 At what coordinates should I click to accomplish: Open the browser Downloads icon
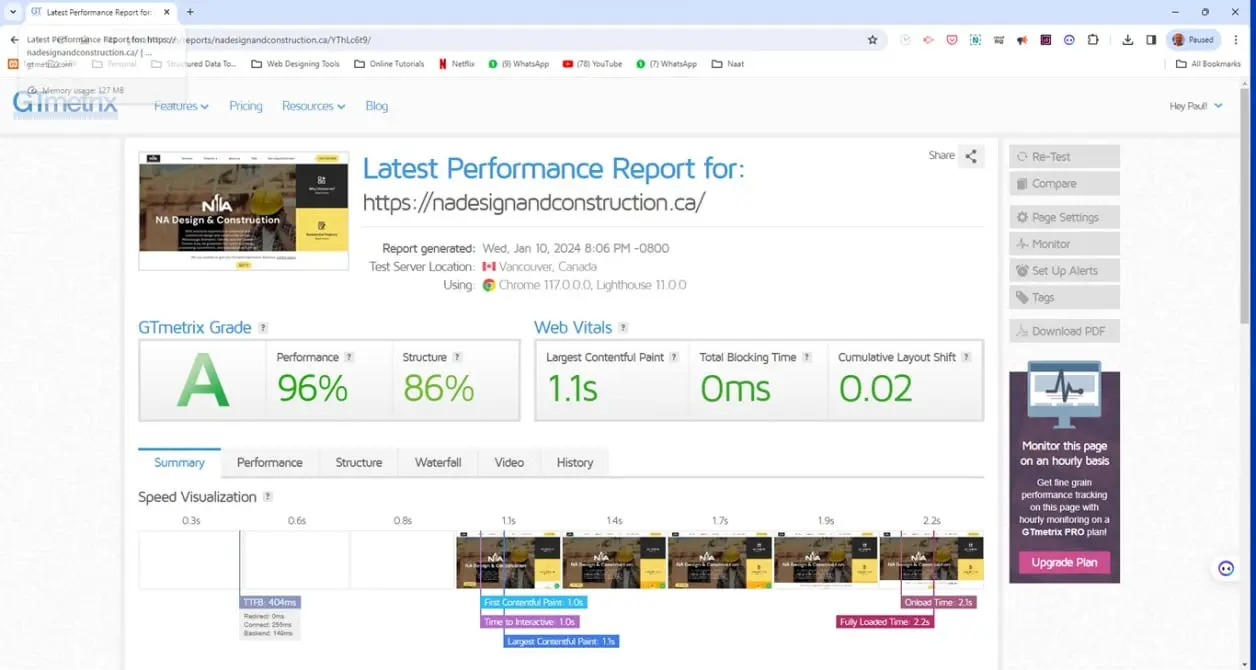(1128, 40)
